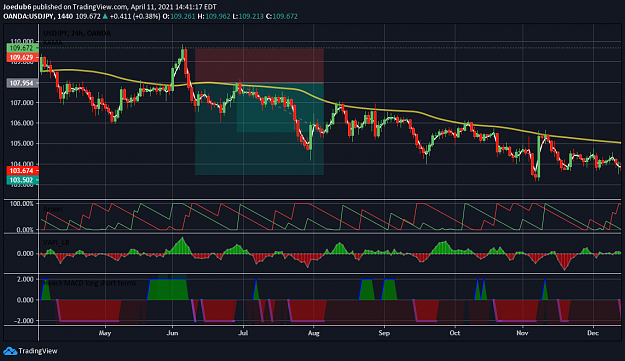Image resolution: width=625 pixels, height=361 pixels.
Task: Select the MACD long short terms label
Action: point(90,283)
